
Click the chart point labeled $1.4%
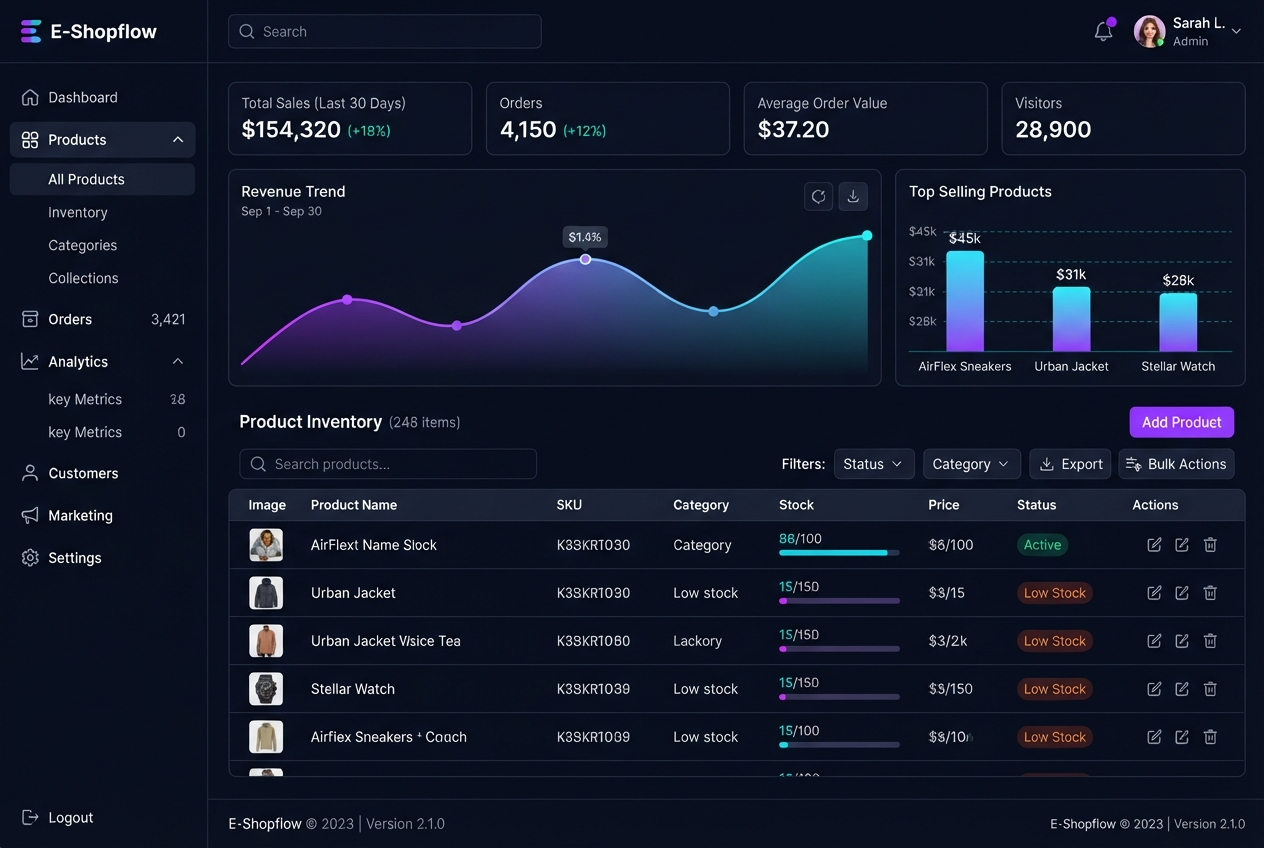pos(585,259)
